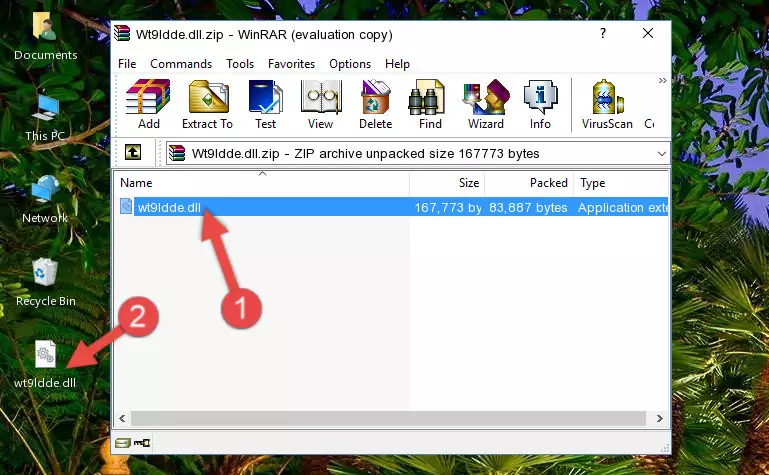Launch the Wizard toolbar icon
769x475 pixels.
coord(486,104)
